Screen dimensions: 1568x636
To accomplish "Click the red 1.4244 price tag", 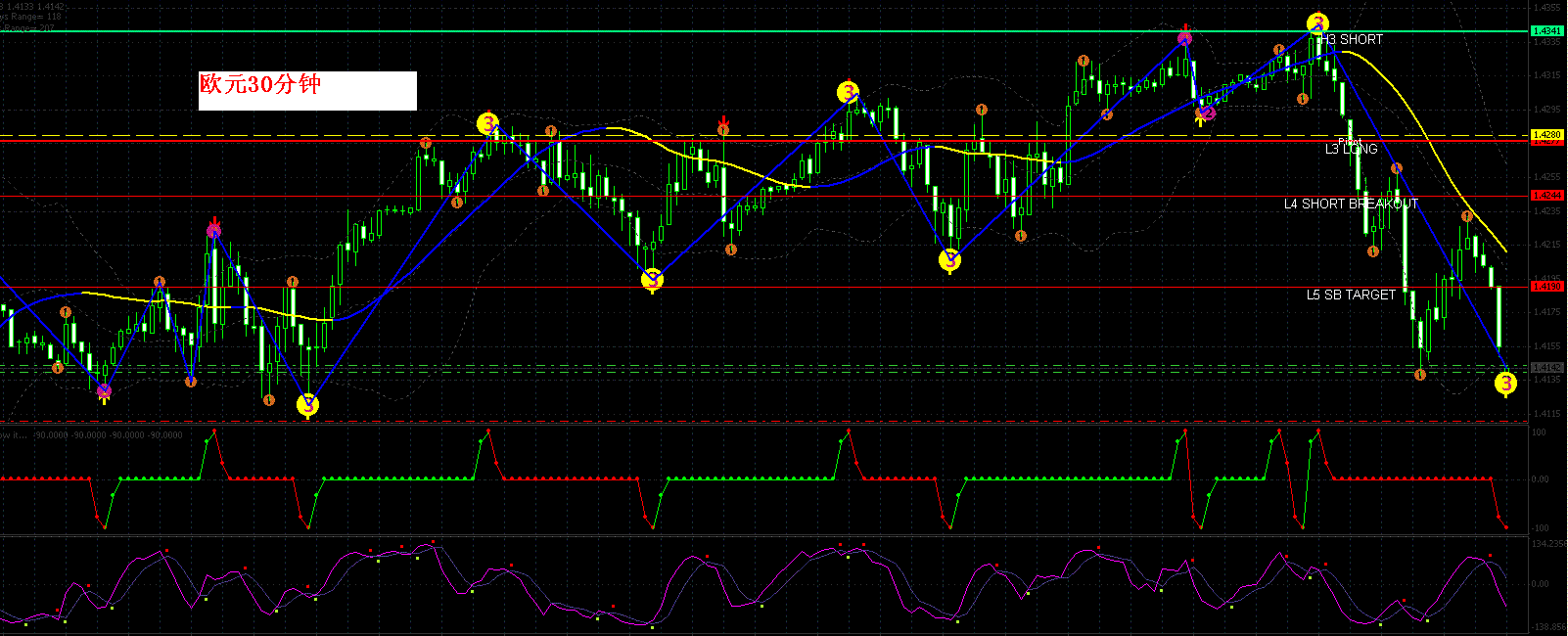I will pos(1547,196).
